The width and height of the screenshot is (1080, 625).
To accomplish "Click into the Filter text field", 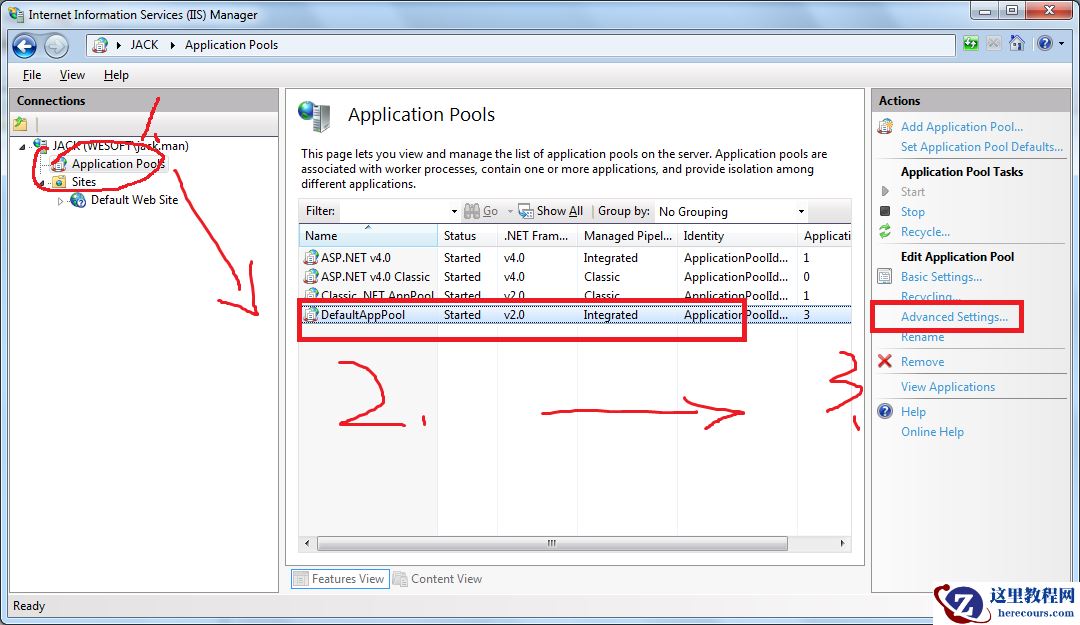I will point(393,211).
